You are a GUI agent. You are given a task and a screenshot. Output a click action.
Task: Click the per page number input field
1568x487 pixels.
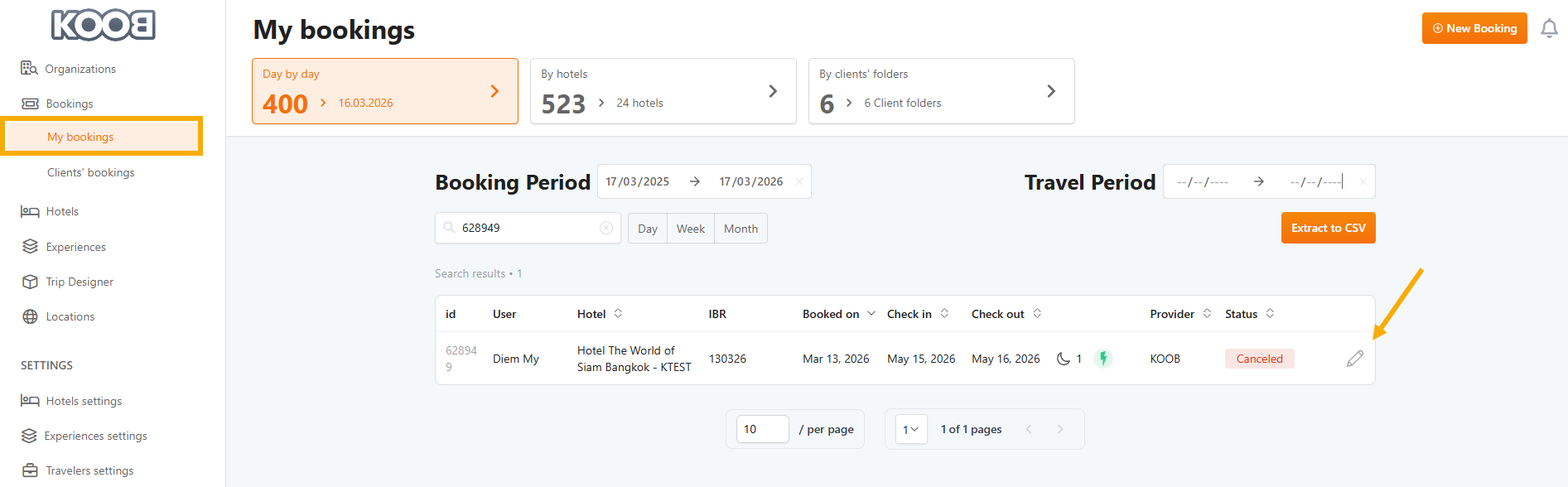762,429
